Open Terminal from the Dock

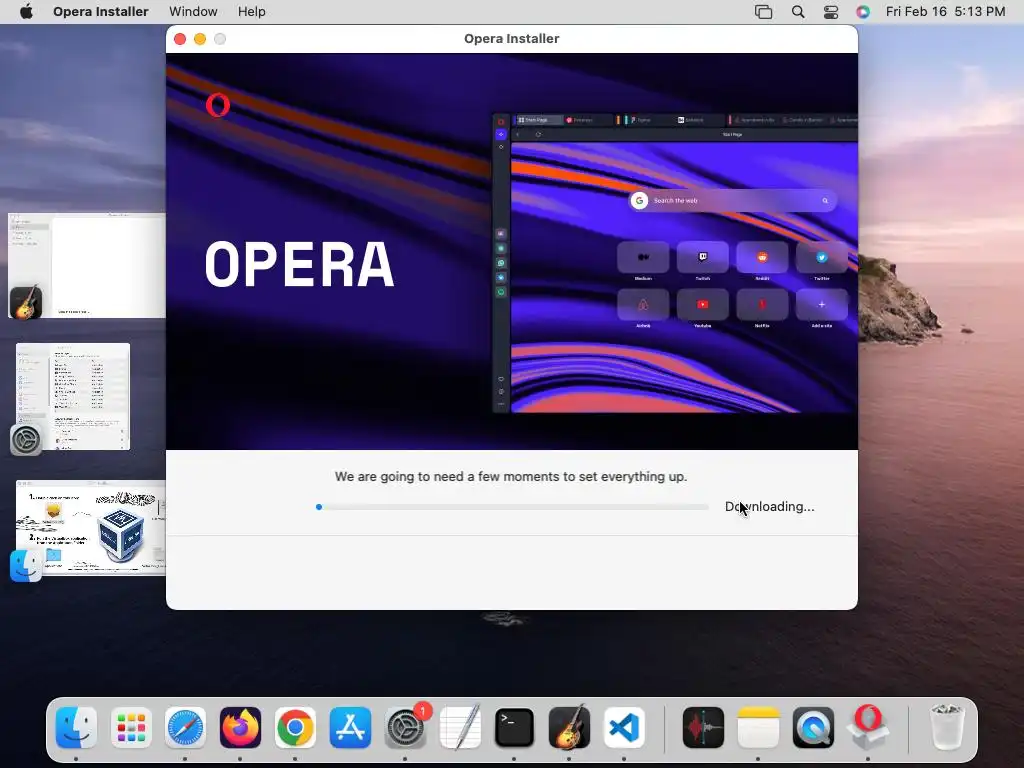pyautogui.click(x=515, y=728)
